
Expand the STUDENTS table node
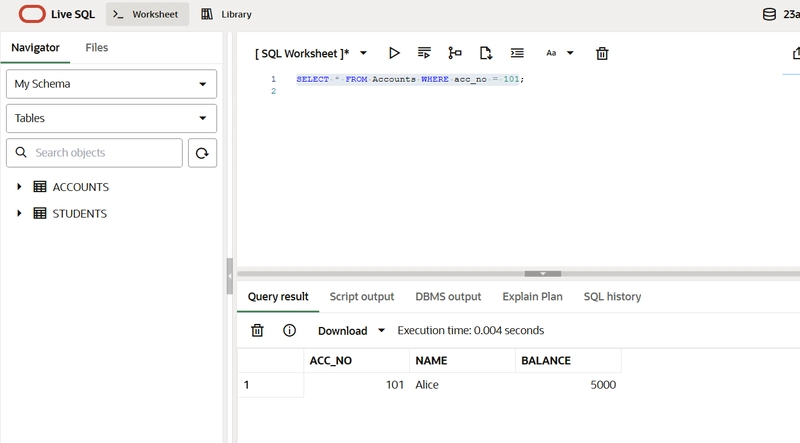[x=19, y=213]
